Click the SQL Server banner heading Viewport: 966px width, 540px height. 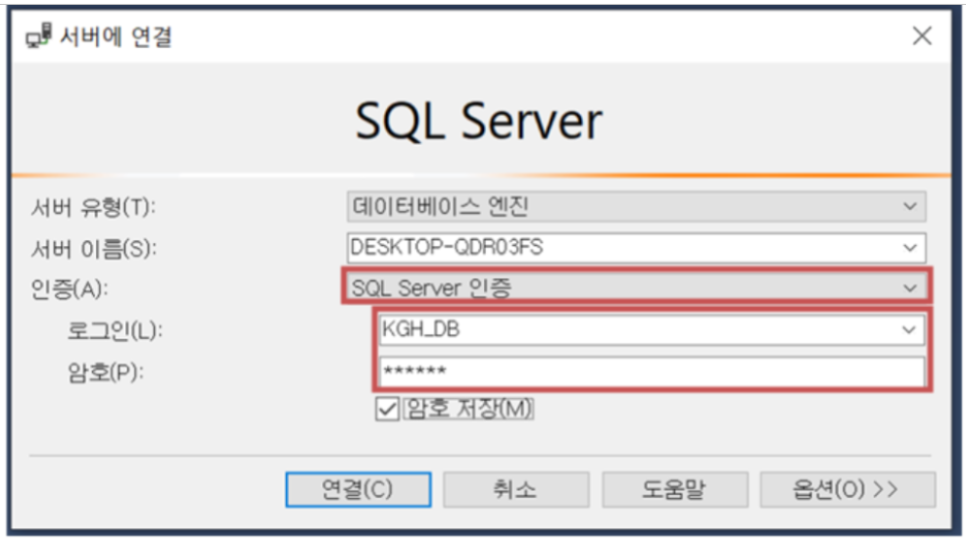[479, 121]
